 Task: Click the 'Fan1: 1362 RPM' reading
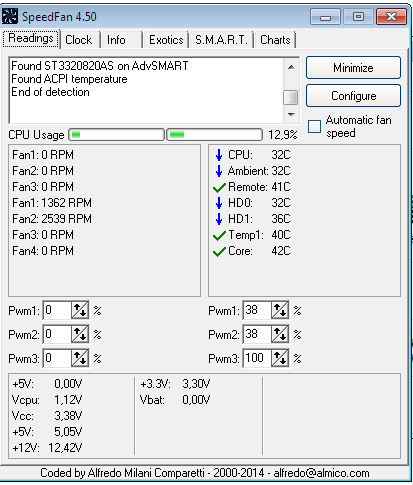pyautogui.click(x=52, y=203)
